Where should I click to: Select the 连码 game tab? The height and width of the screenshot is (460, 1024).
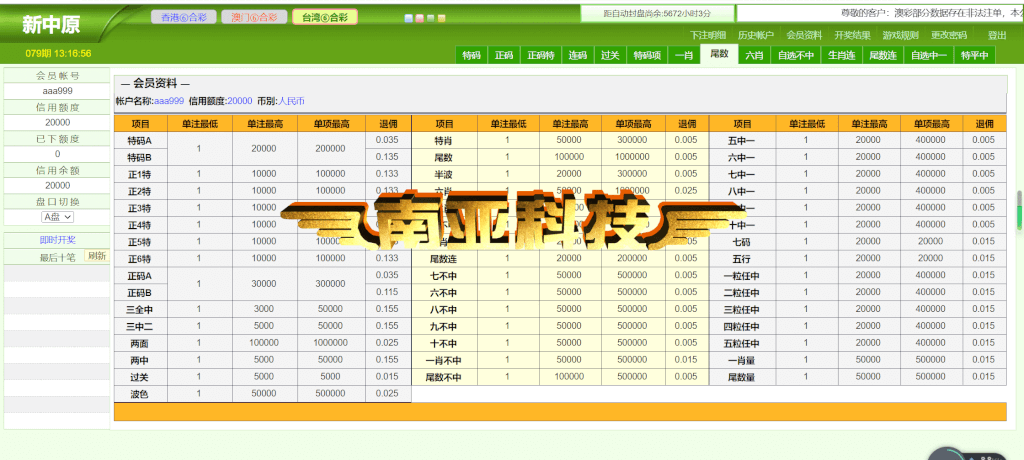click(x=578, y=56)
